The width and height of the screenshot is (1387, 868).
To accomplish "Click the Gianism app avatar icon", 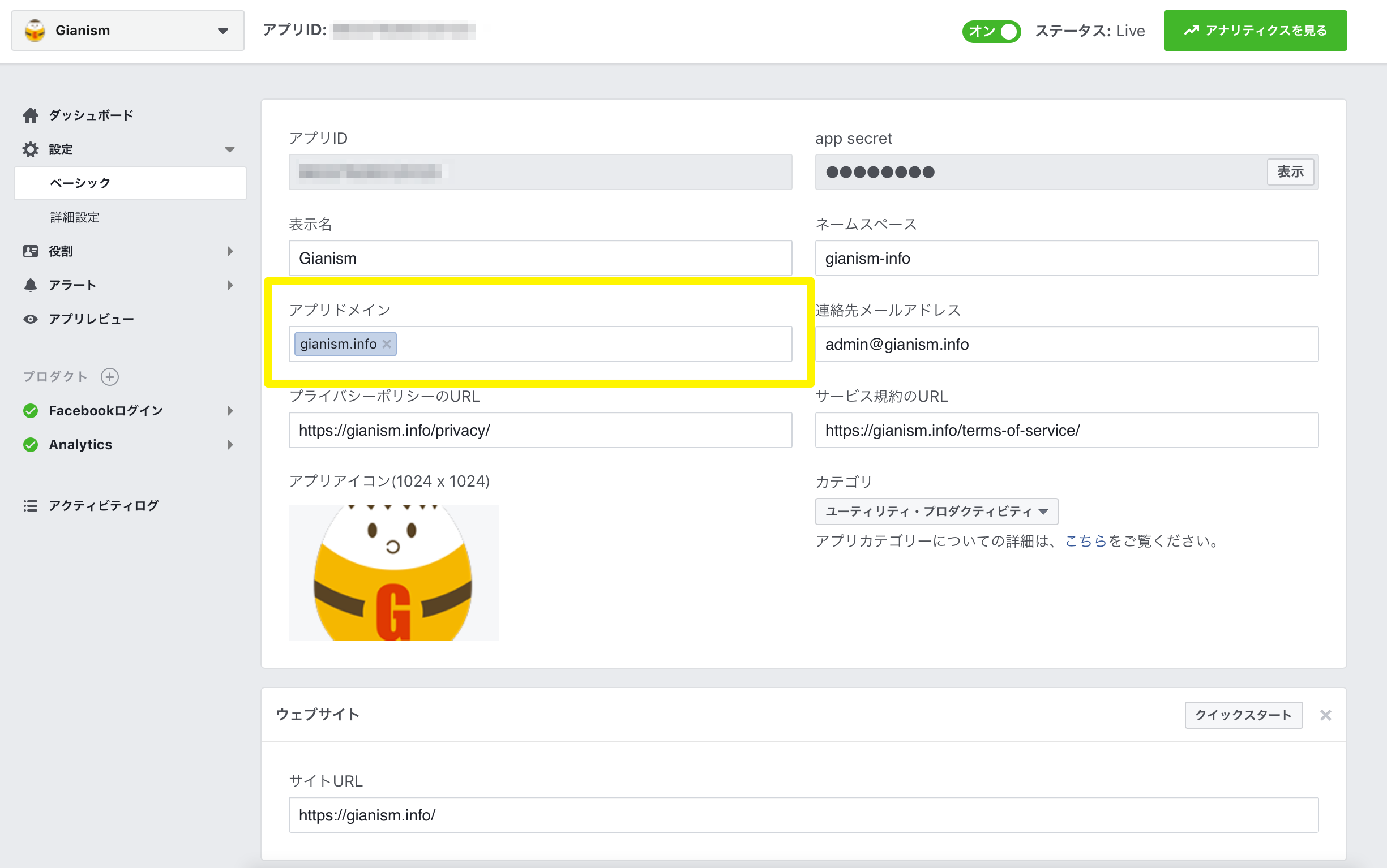I will tap(35, 31).
